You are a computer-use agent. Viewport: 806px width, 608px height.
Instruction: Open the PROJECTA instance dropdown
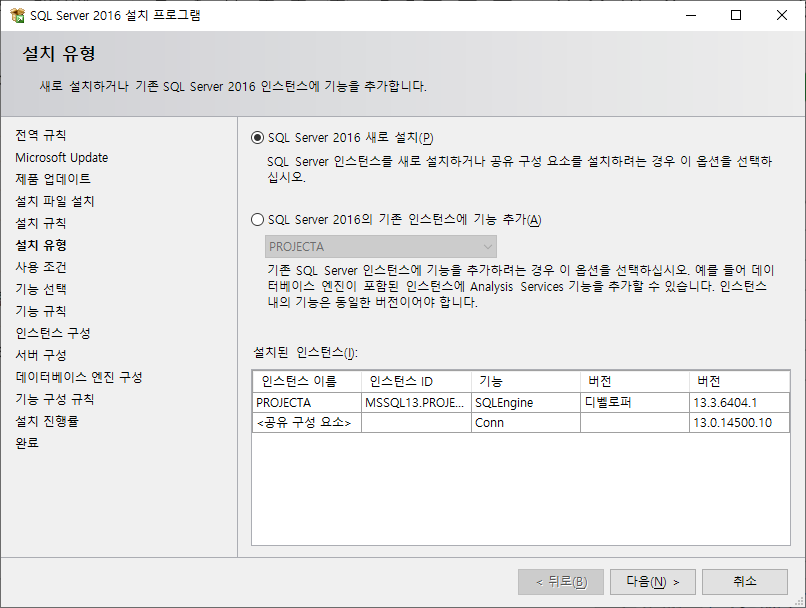pyautogui.click(x=381, y=247)
